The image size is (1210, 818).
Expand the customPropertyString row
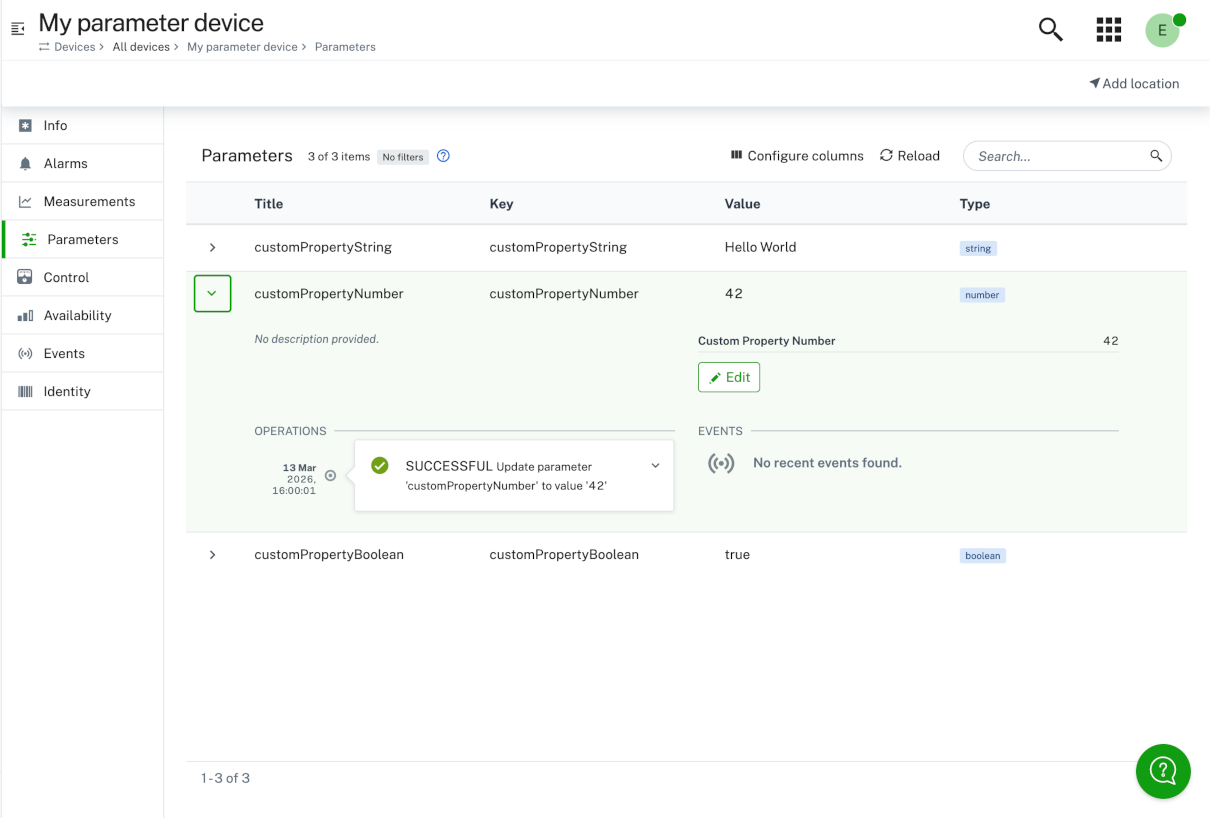212,247
